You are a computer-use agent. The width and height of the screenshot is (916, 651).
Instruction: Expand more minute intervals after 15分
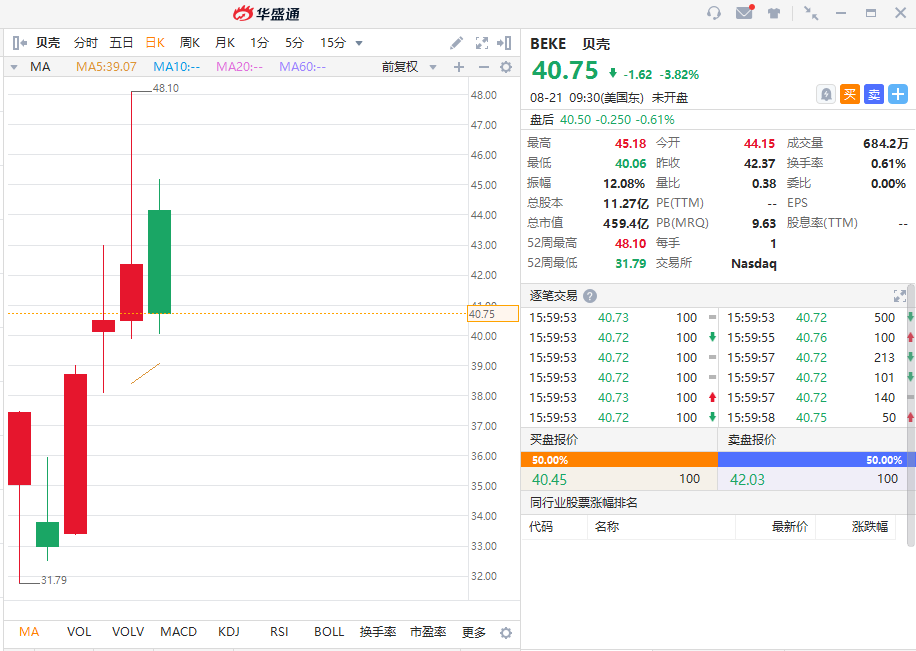click(x=359, y=43)
